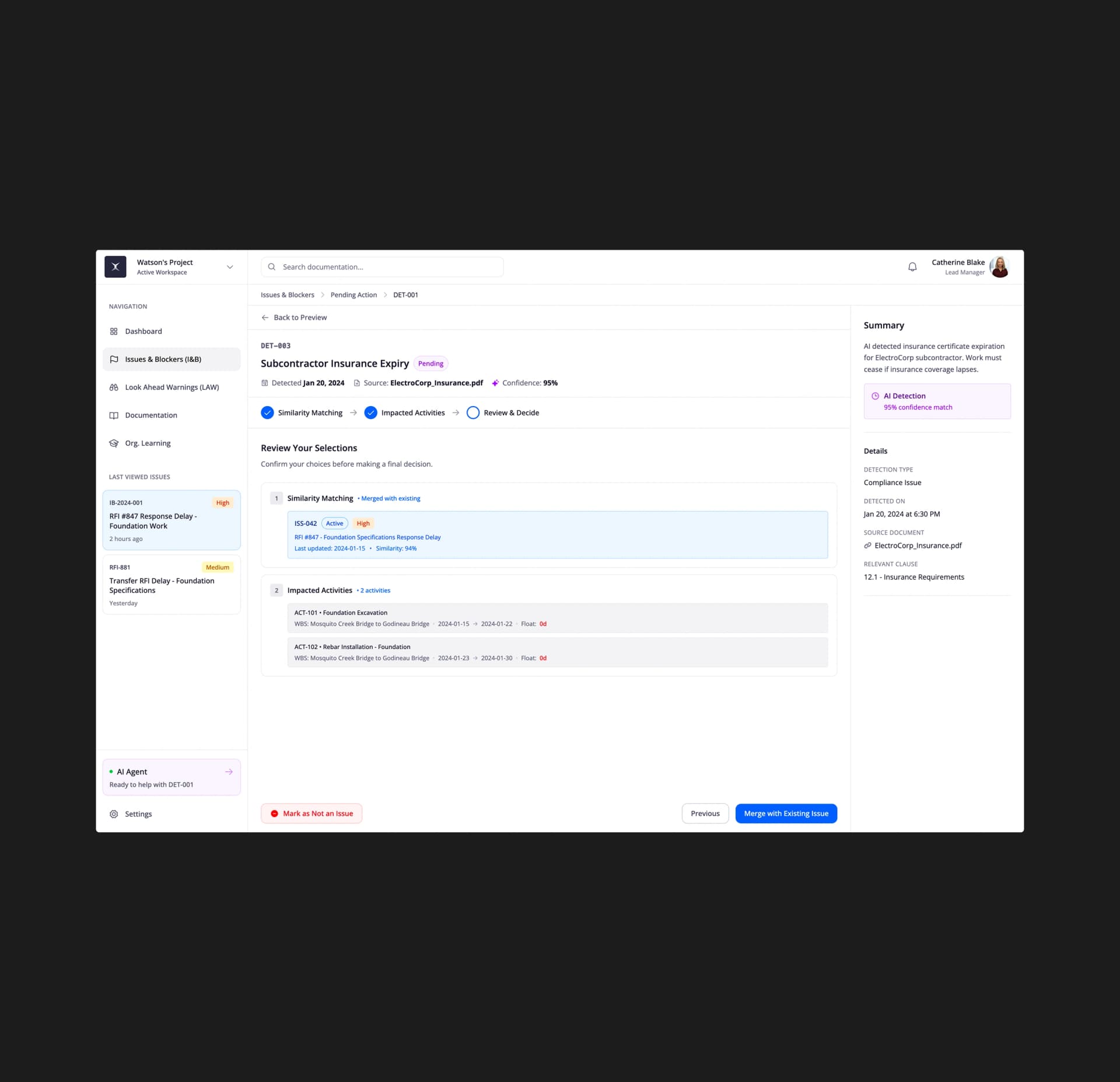Open Catherine Blake's profile avatar
Screen dimensions: 1120x1082
click(x=999, y=267)
